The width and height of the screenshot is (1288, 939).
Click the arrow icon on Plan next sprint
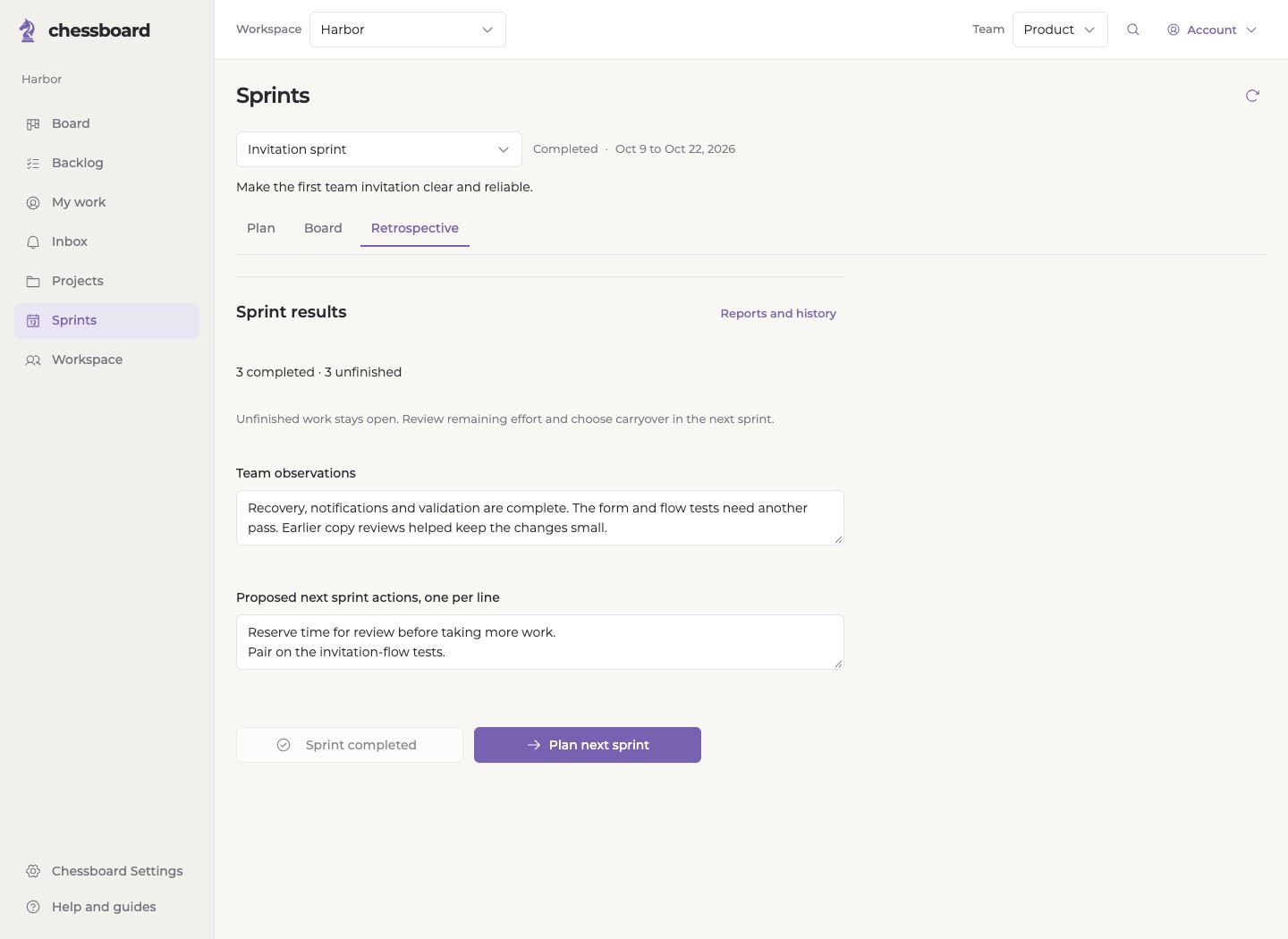(x=534, y=745)
